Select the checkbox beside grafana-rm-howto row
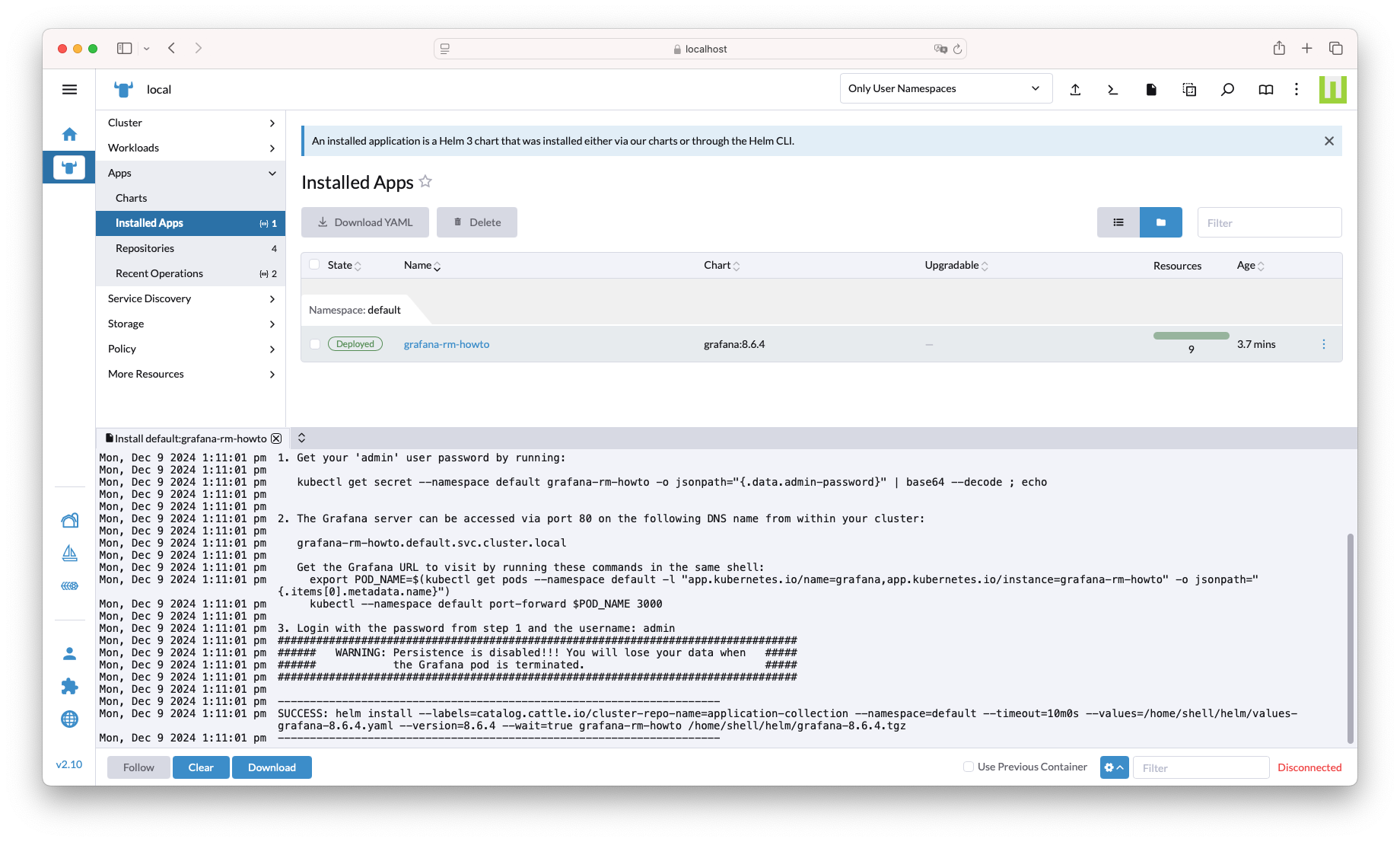The height and width of the screenshot is (842, 1400). [x=314, y=343]
